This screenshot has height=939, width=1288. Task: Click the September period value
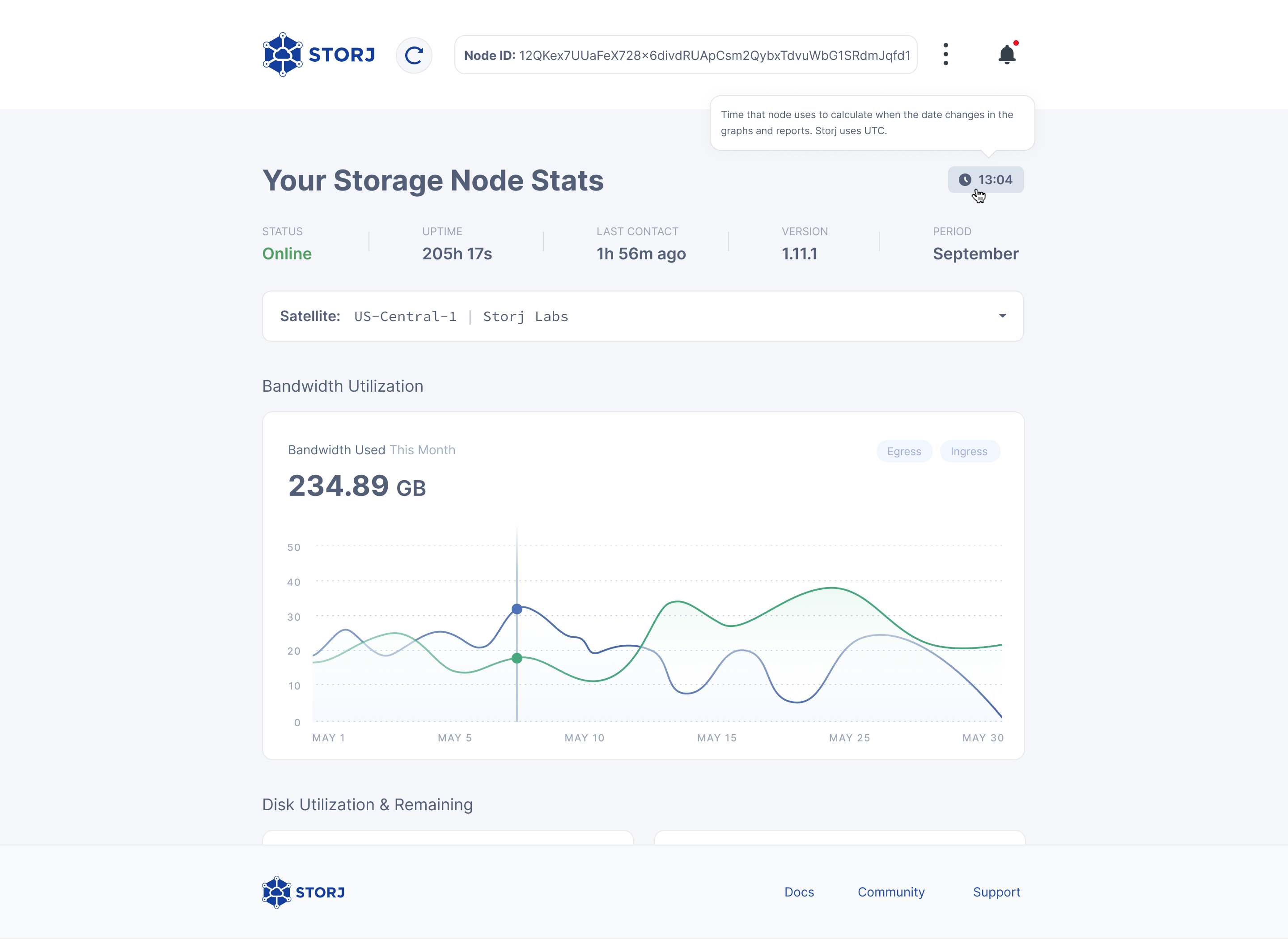pos(975,254)
